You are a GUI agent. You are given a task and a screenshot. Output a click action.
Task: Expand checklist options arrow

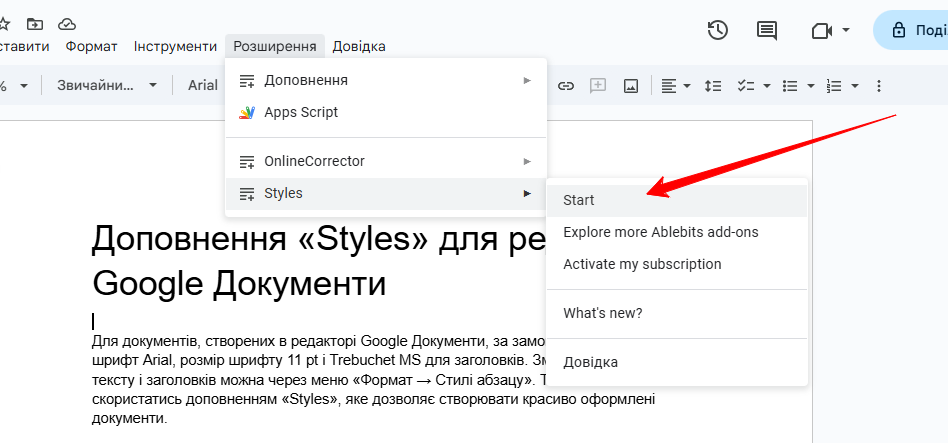coord(767,86)
